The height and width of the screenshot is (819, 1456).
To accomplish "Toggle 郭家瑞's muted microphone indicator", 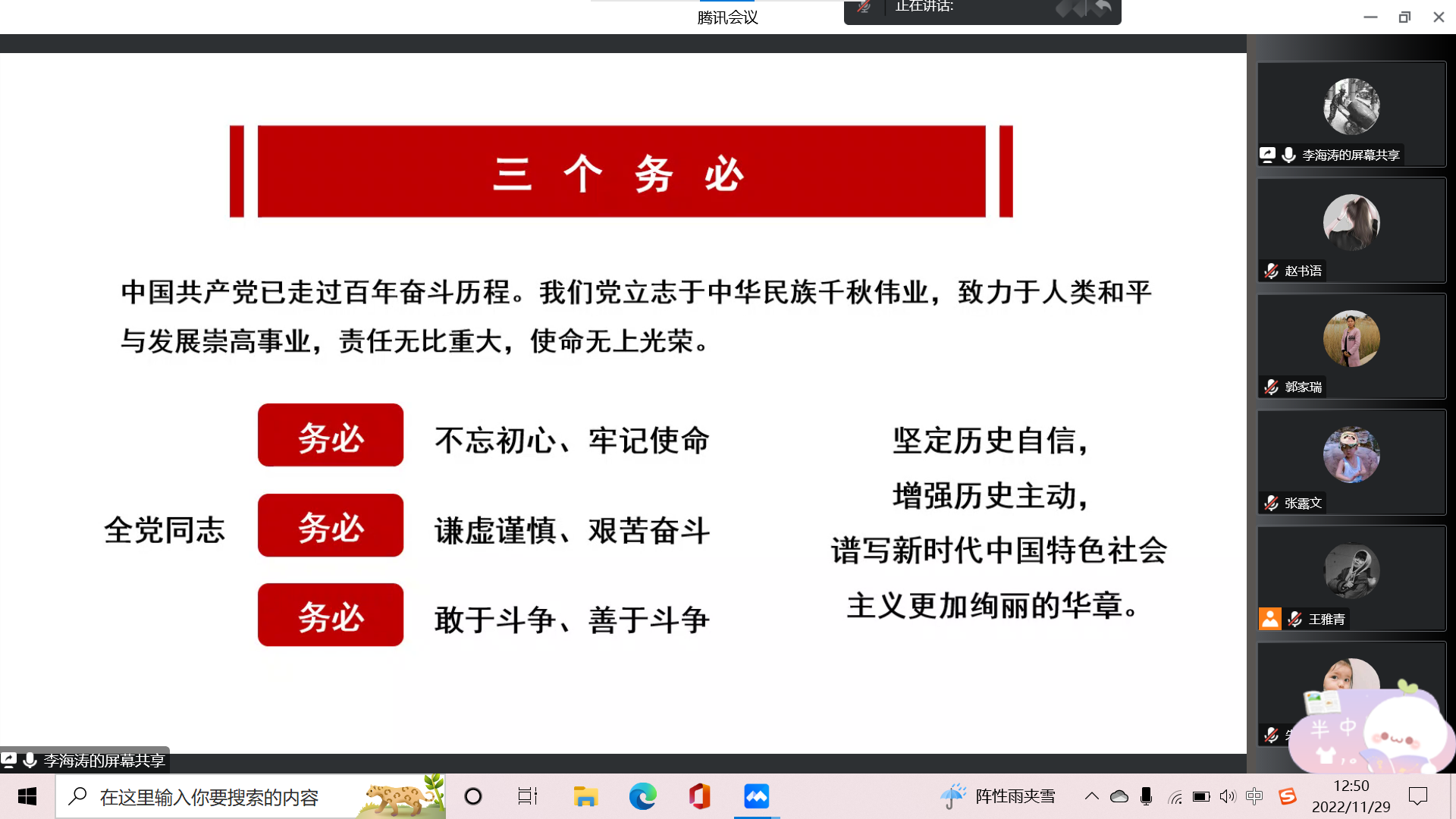I will pos(1272,387).
